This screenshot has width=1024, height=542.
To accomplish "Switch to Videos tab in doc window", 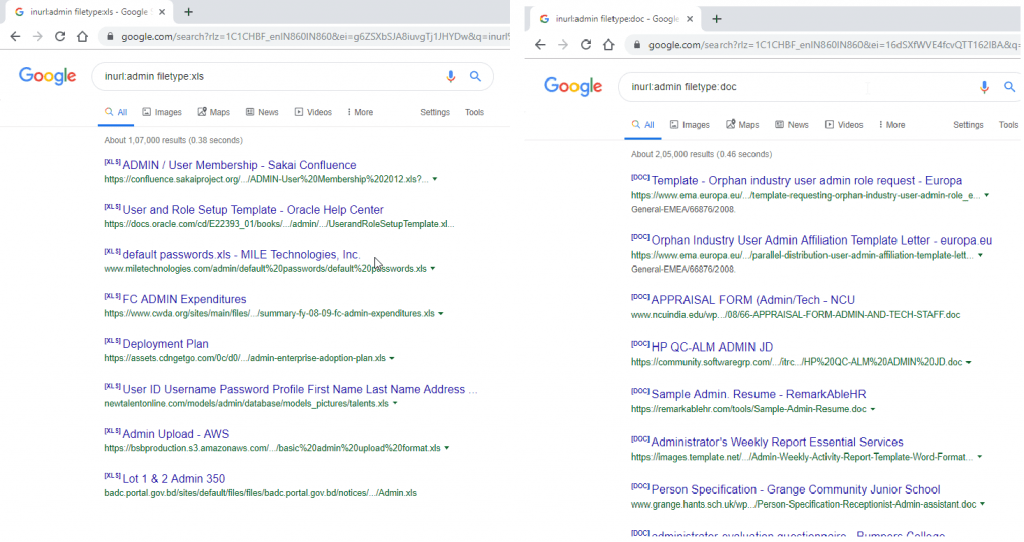I will [844, 125].
